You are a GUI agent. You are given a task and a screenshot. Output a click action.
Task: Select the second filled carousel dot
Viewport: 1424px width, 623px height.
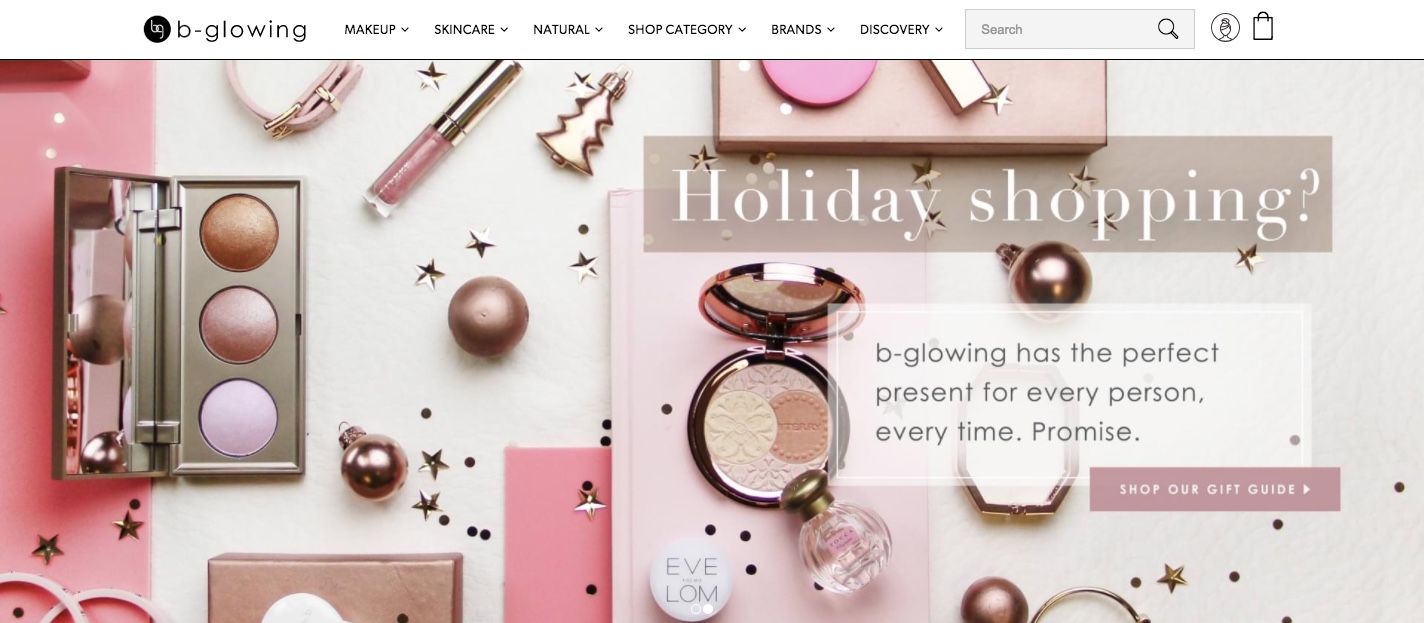(709, 608)
